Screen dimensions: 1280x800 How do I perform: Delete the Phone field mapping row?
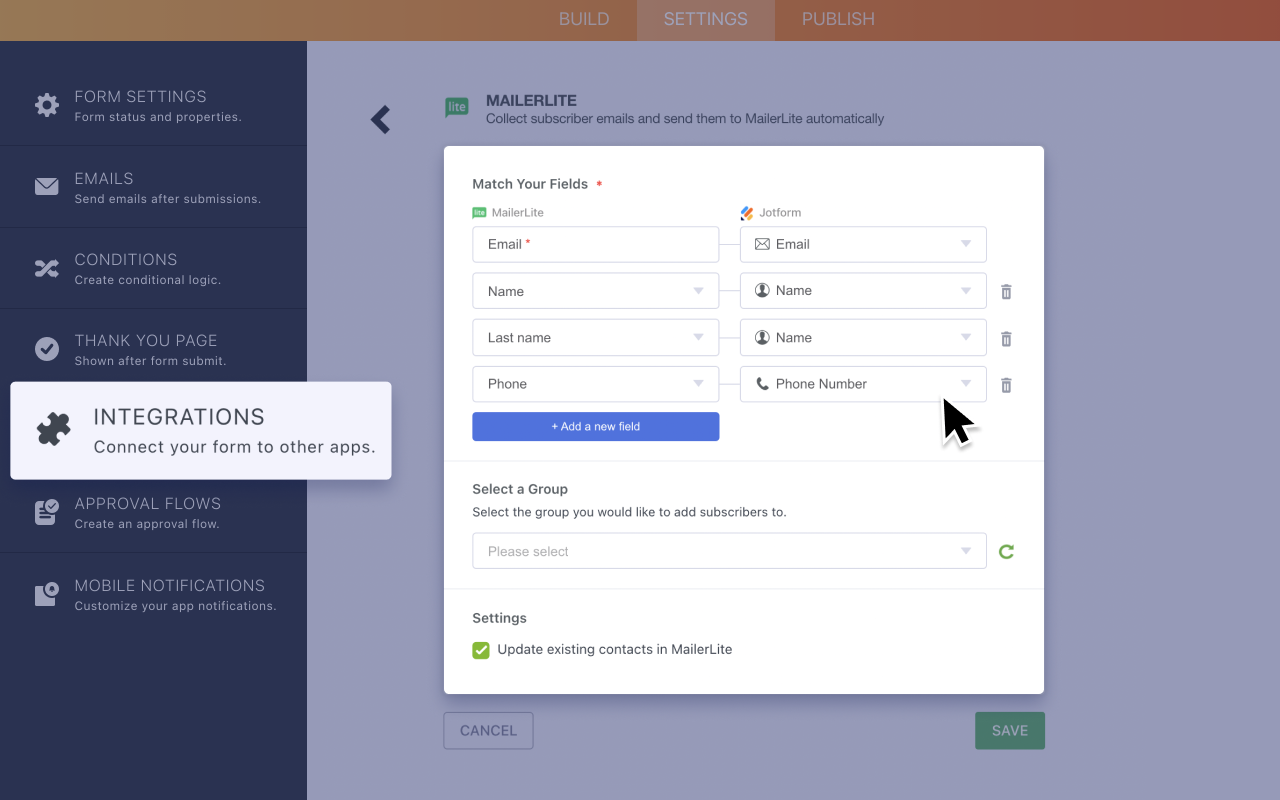pos(1006,384)
